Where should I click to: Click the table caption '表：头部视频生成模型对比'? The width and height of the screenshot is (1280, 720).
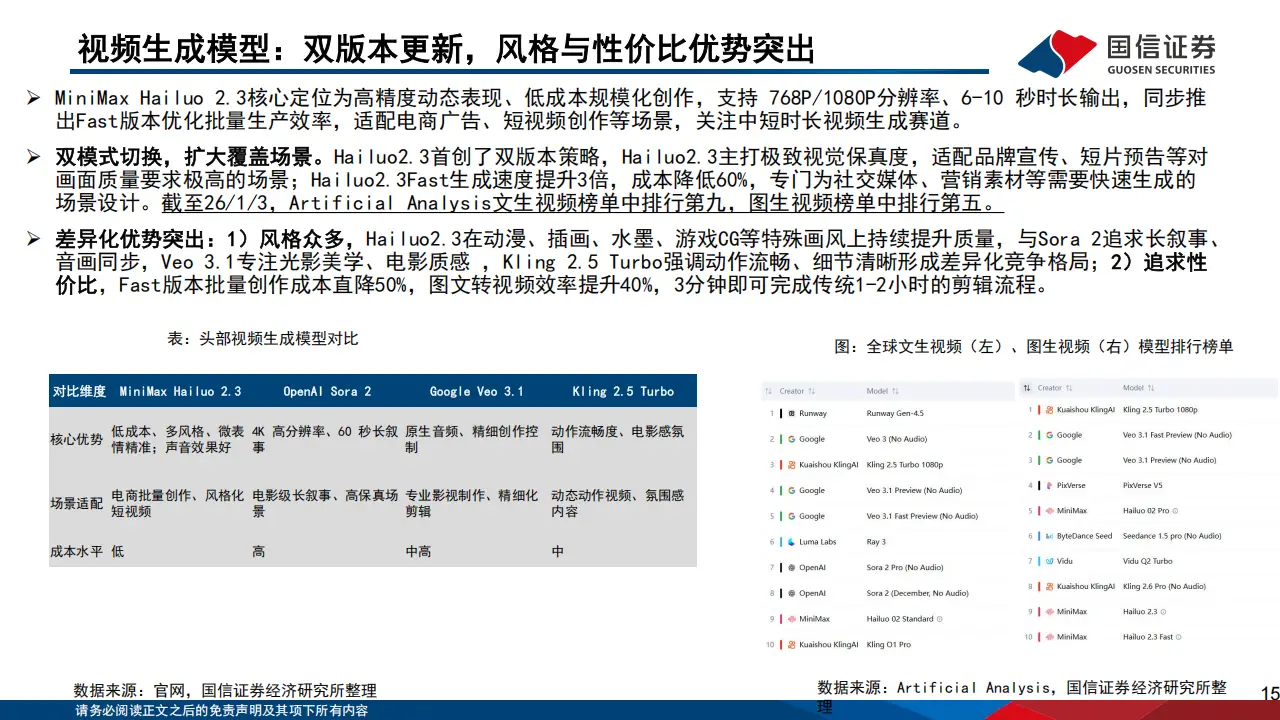click(x=263, y=339)
